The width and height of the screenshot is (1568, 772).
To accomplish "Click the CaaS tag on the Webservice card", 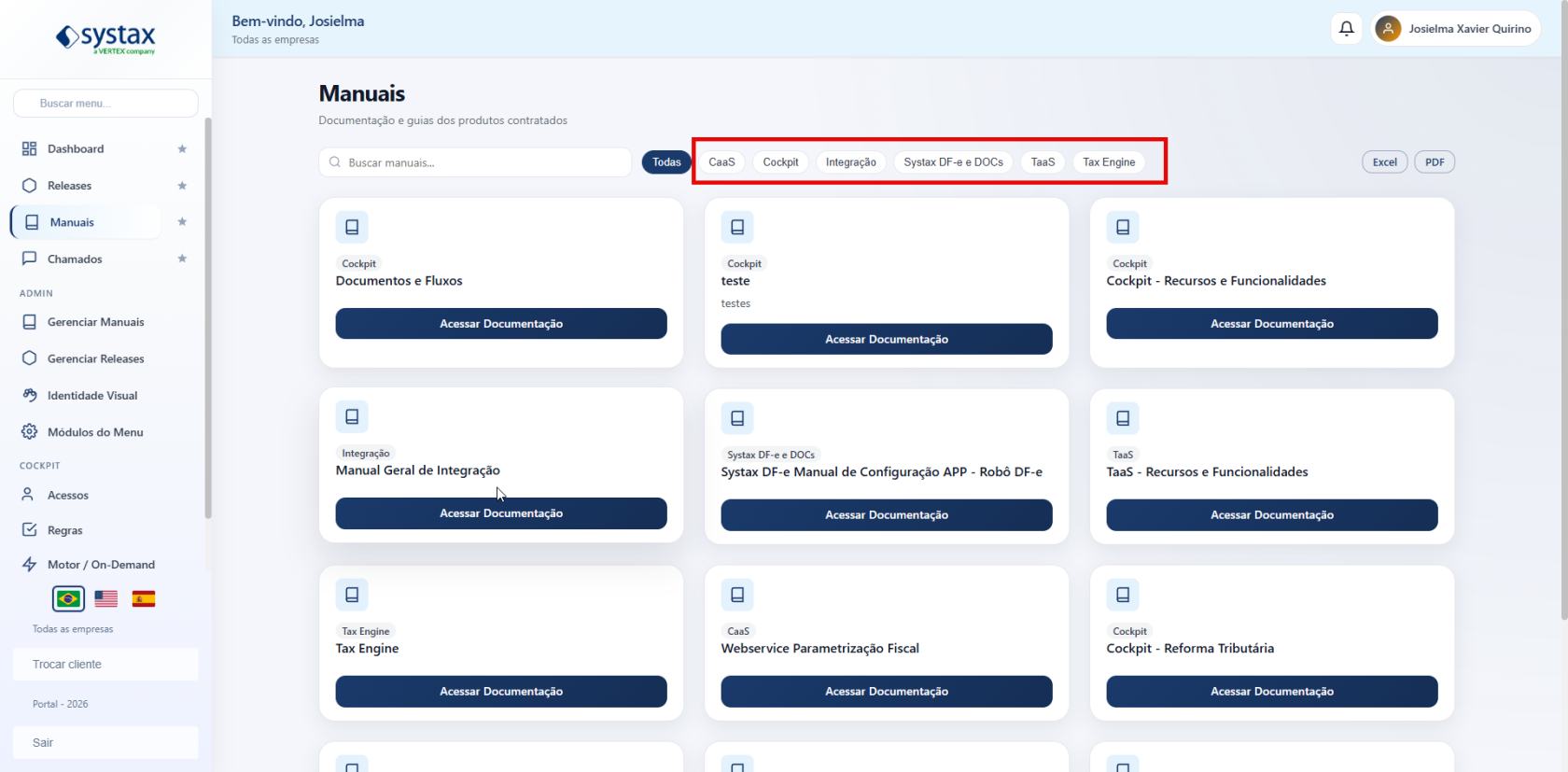I will (738, 632).
